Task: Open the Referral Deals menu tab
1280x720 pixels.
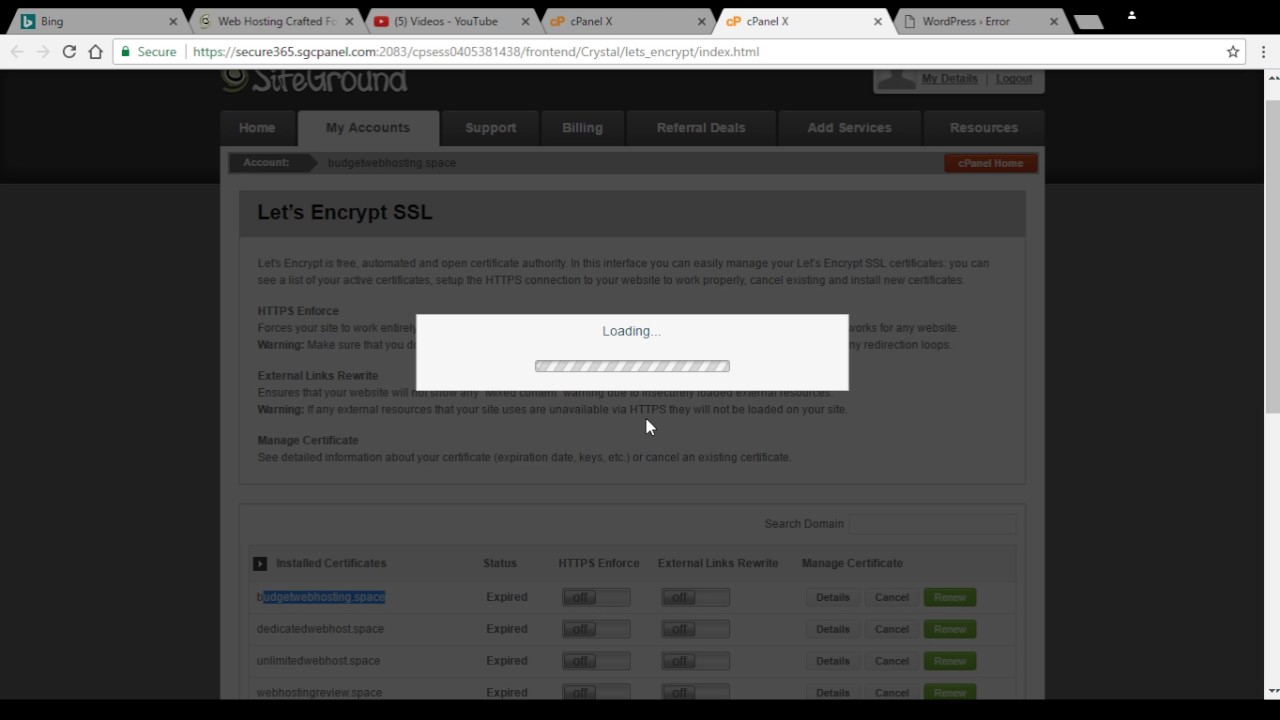Action: coord(701,128)
